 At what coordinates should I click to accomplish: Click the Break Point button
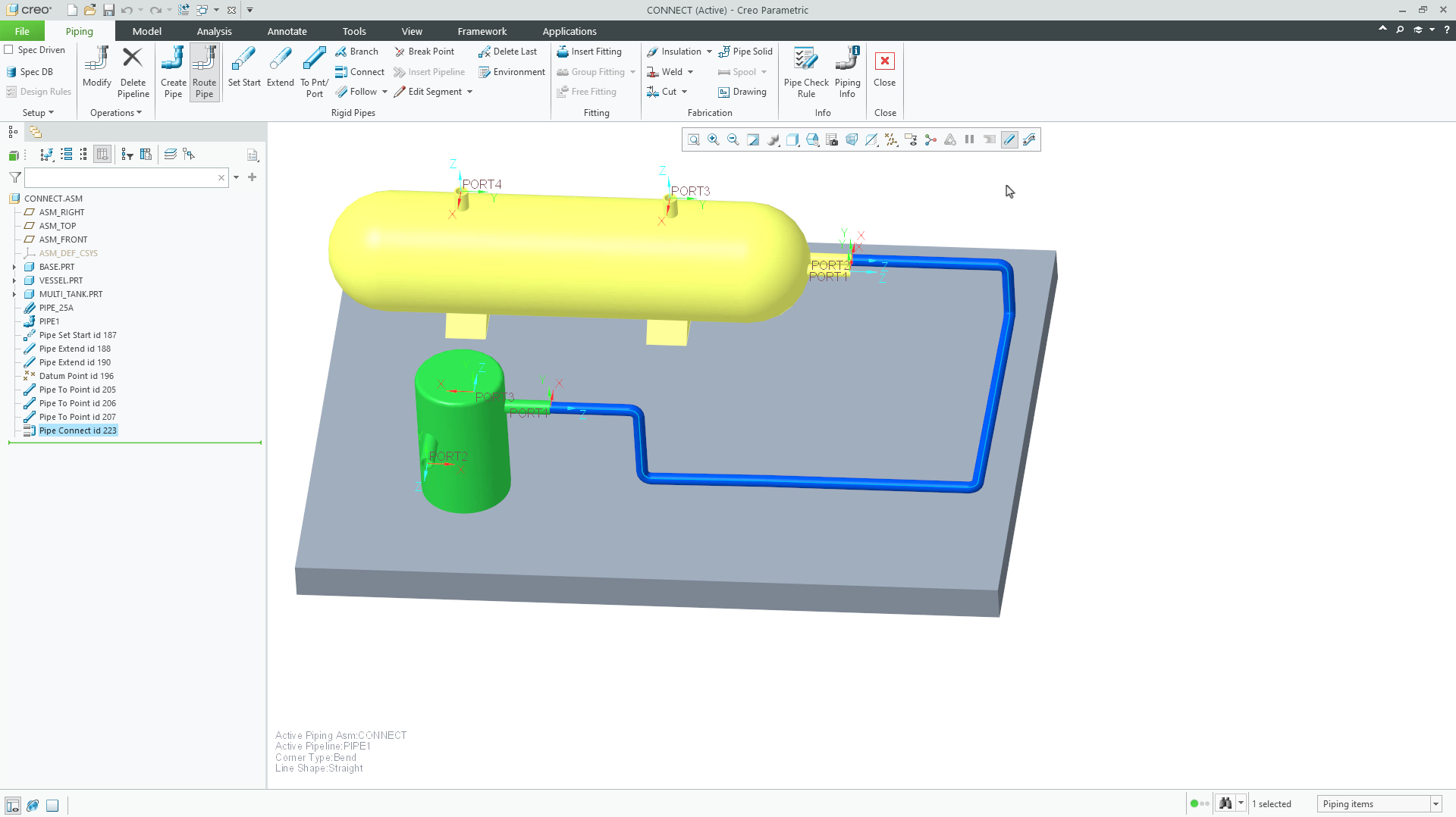pyautogui.click(x=424, y=52)
